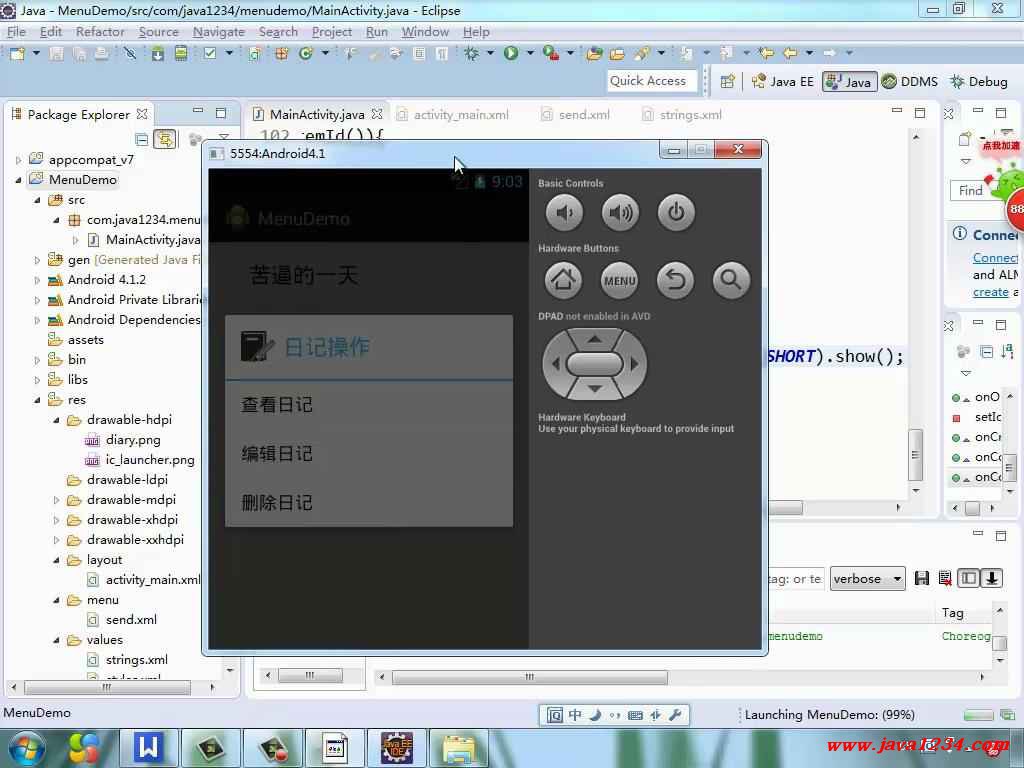Click the Find field in the task list

pyautogui.click(x=971, y=191)
